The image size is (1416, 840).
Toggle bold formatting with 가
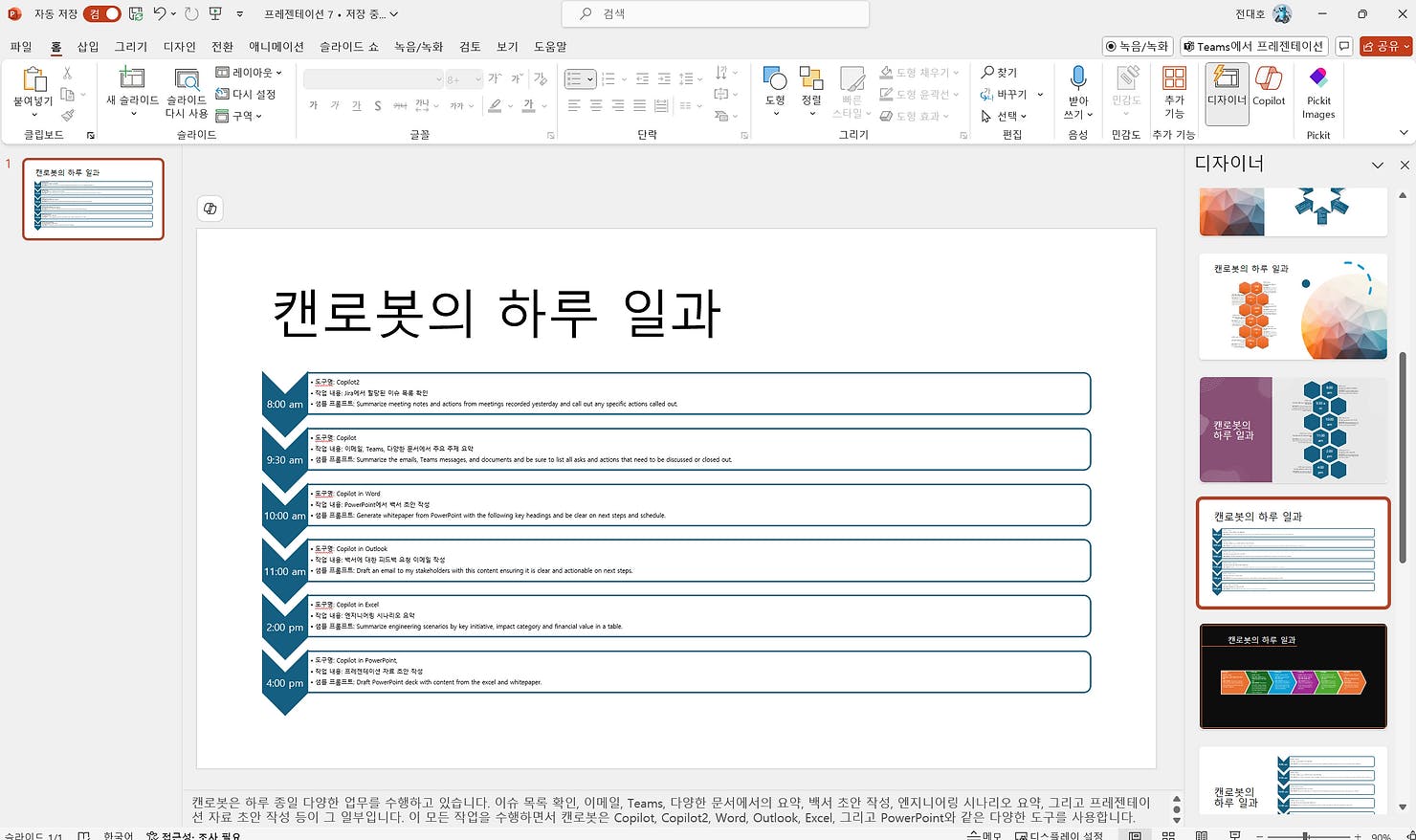tap(312, 105)
